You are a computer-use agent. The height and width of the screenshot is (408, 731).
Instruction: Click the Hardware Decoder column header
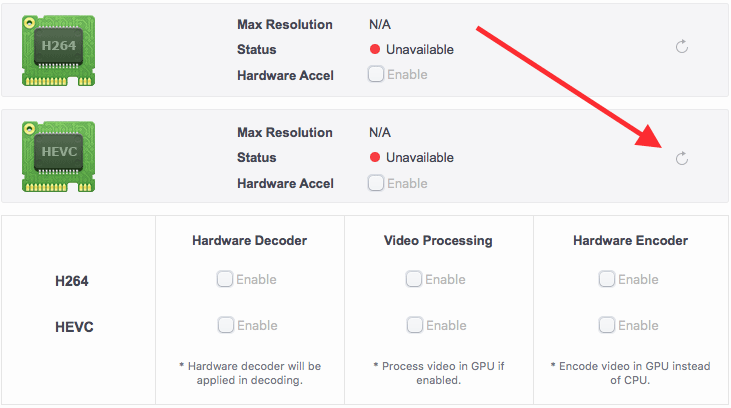coord(249,240)
